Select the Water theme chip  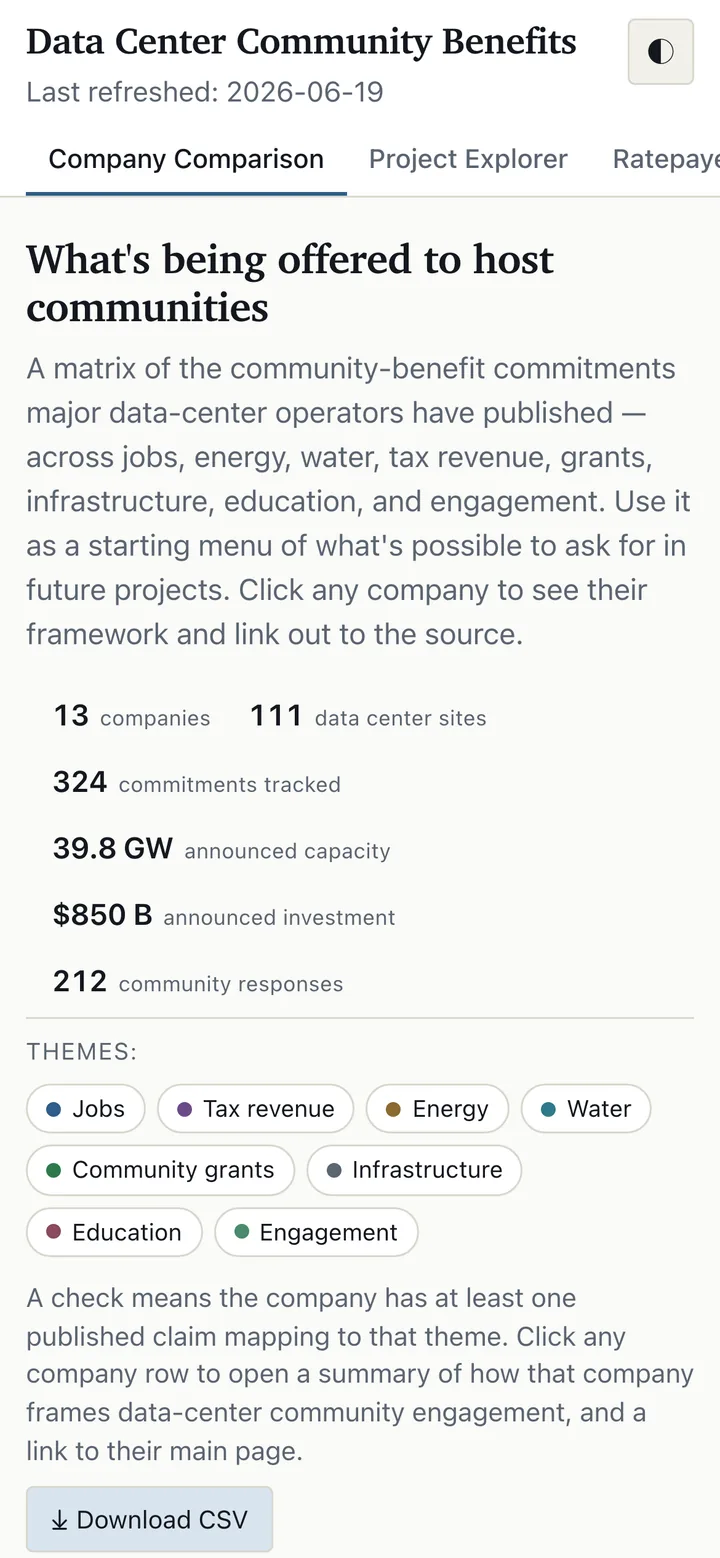[x=586, y=1109]
